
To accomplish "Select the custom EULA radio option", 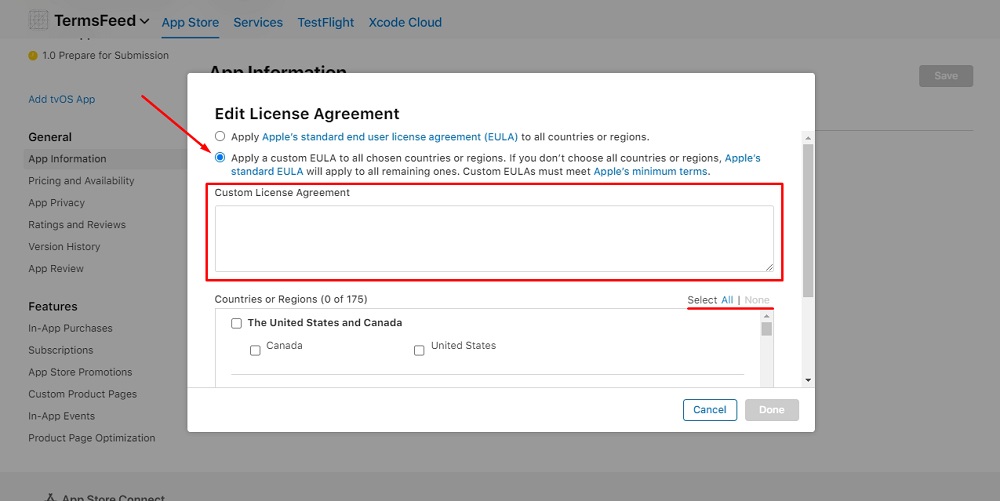I will tap(220, 157).
